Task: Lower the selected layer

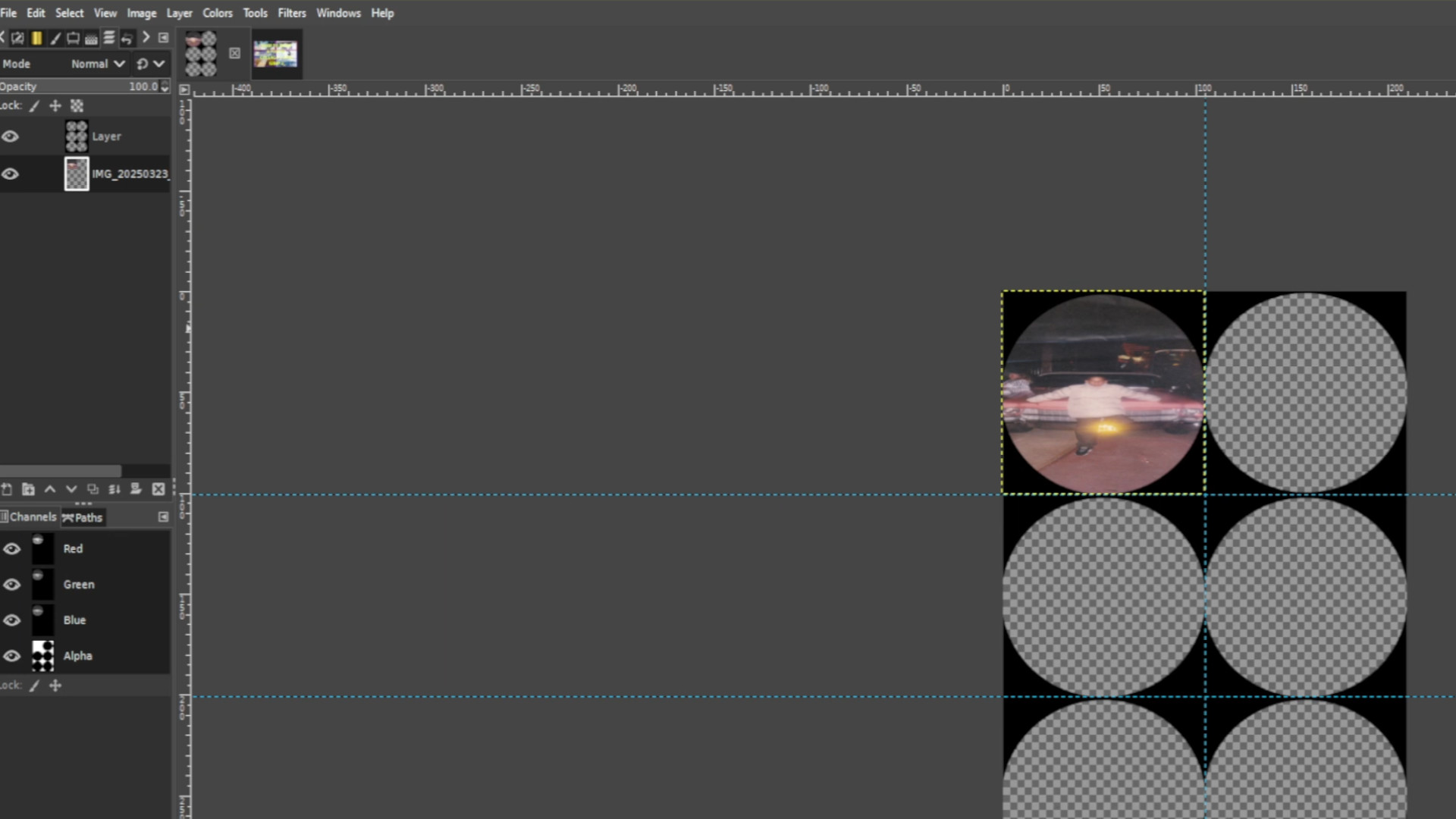Action: click(71, 489)
